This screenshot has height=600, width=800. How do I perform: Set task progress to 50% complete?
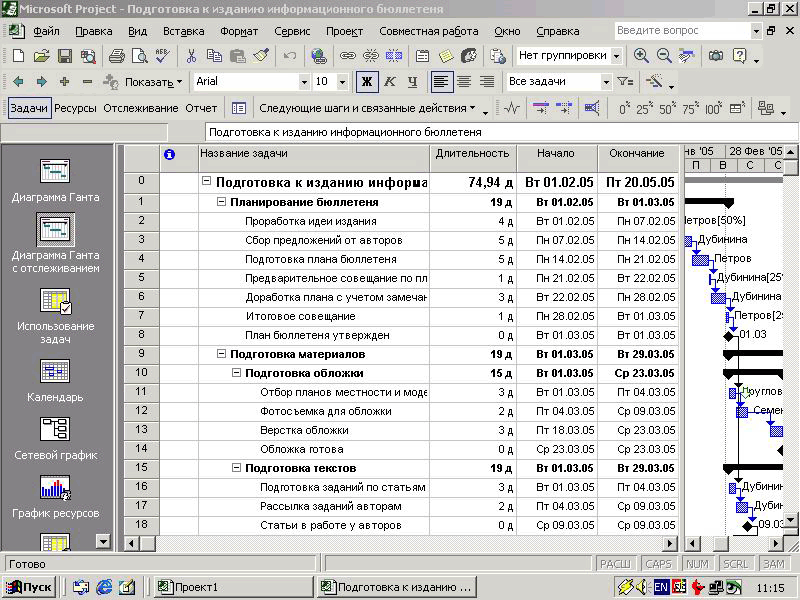(x=668, y=108)
